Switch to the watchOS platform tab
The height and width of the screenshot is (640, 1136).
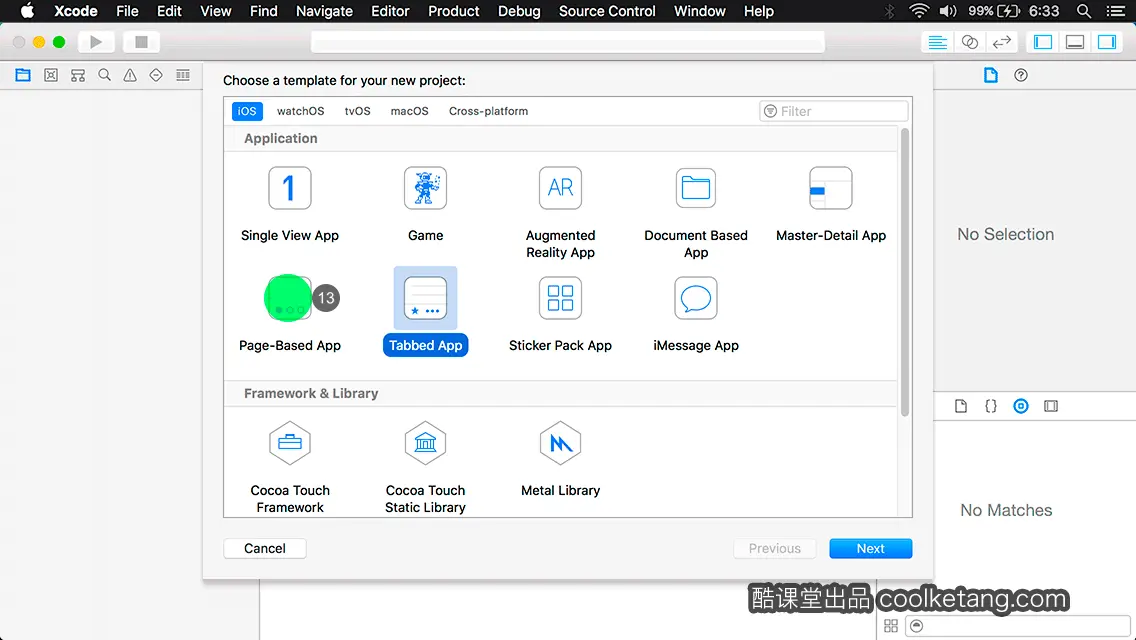[301, 111]
